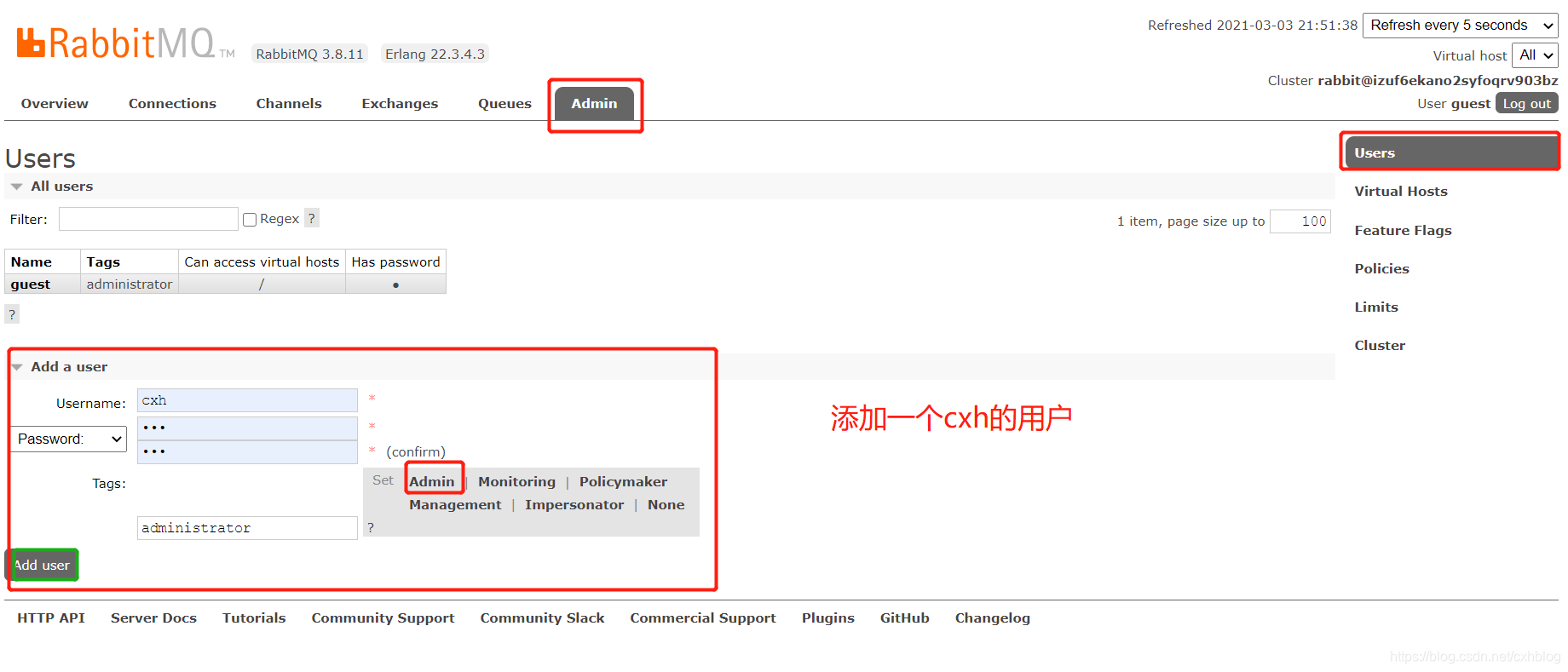
Task: Set the Admin tag
Action: (x=432, y=482)
